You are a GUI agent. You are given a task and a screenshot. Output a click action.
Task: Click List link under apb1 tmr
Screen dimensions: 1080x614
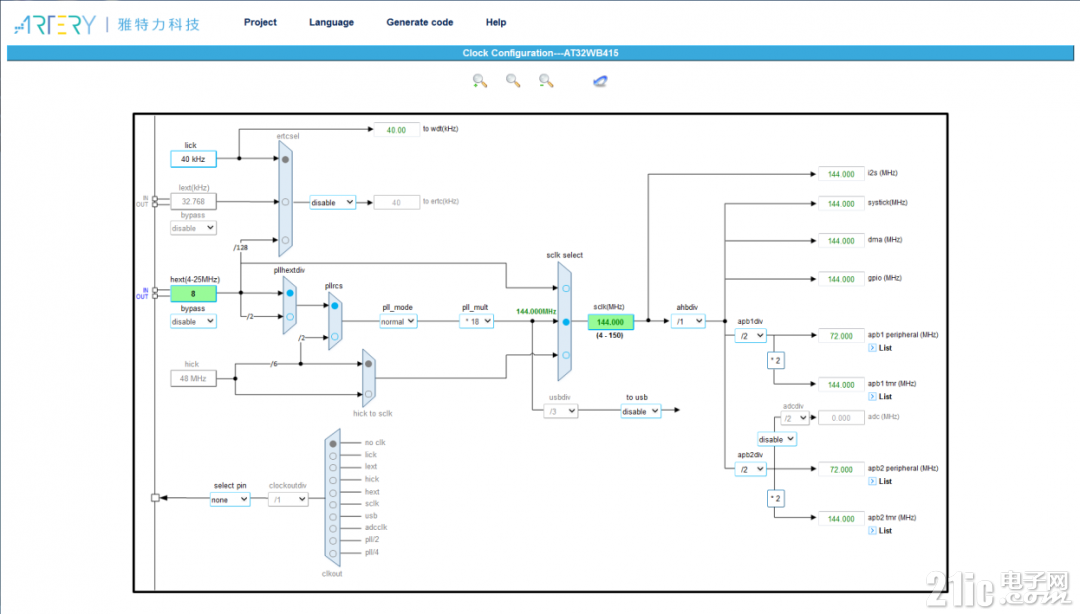point(885,397)
